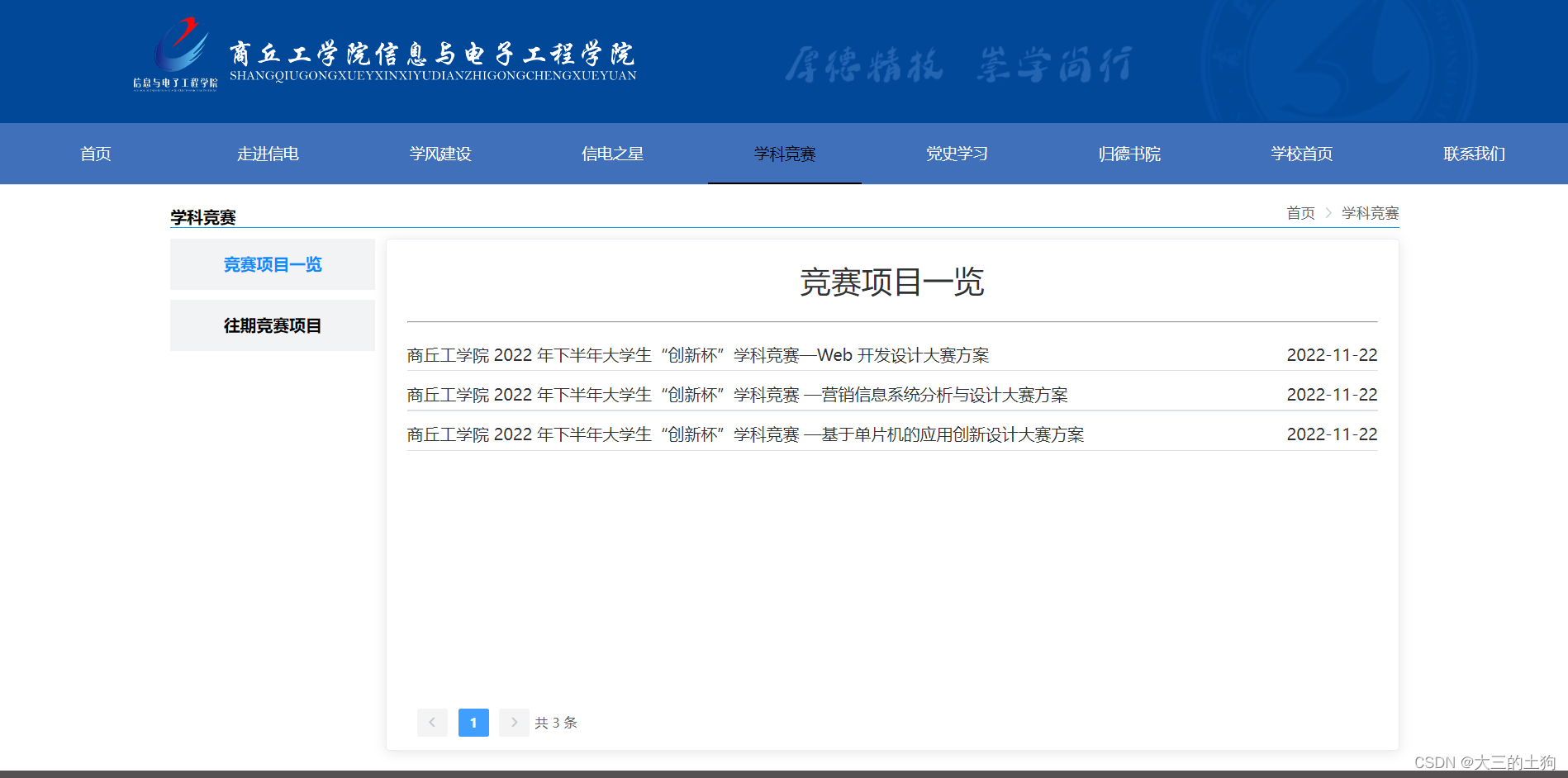The height and width of the screenshot is (778, 1568).
Task: Select 竞赛项目一览 in the sidebar
Action: point(273,264)
